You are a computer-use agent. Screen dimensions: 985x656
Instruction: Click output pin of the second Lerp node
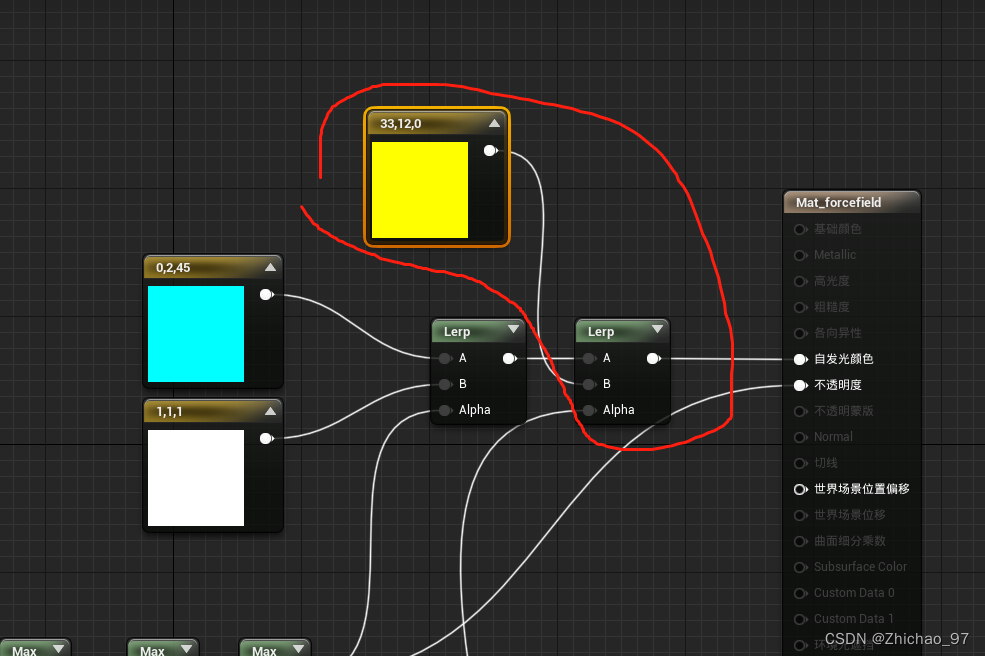(653, 358)
